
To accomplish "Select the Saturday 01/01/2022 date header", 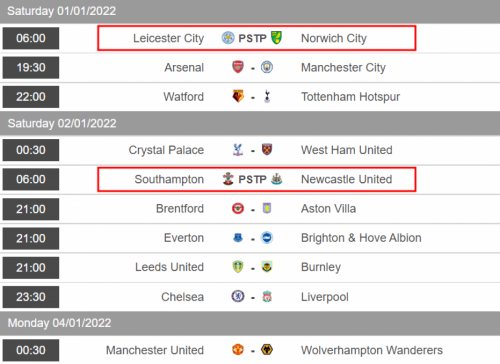I will (x=250, y=11).
